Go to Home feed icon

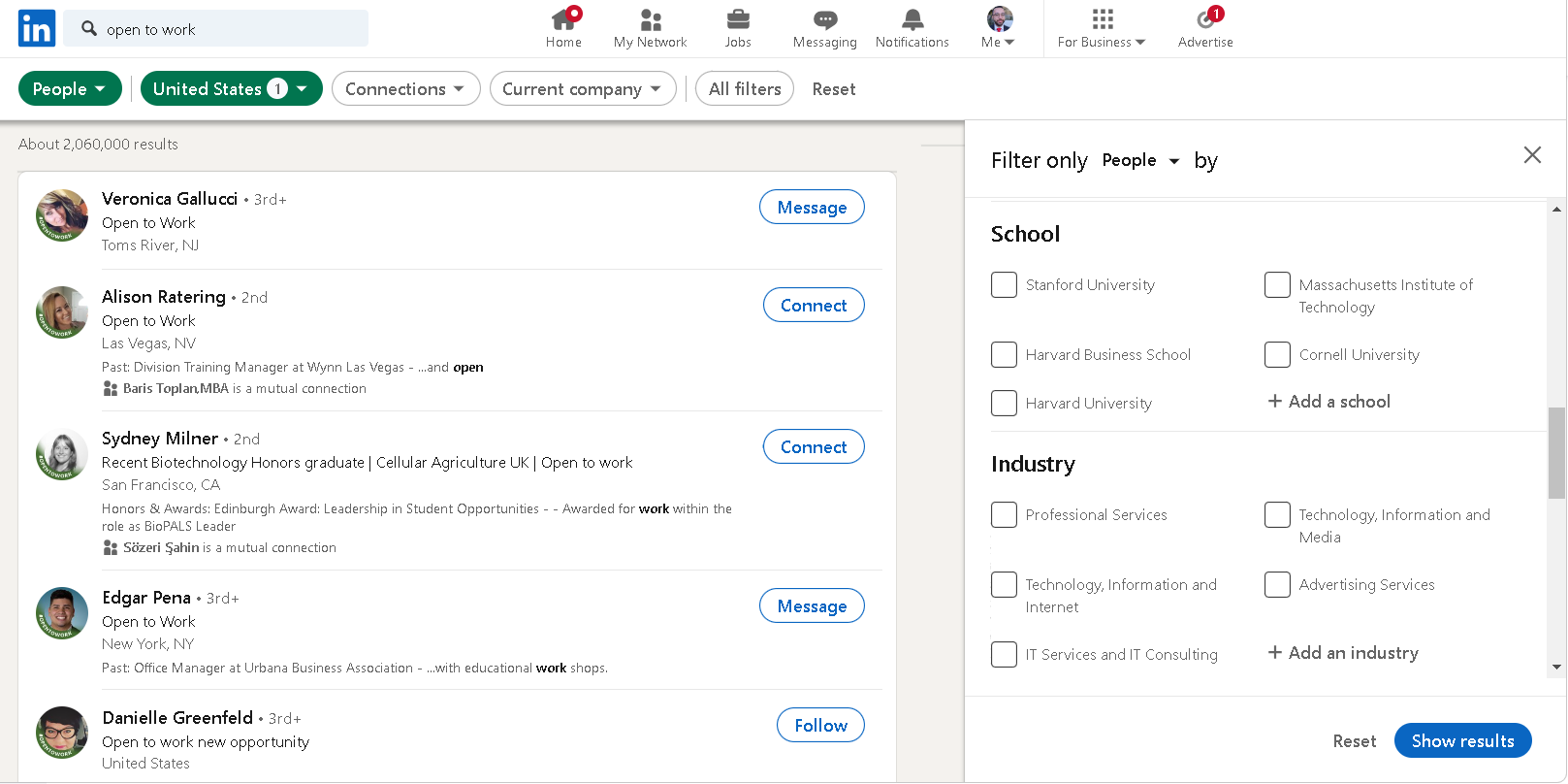coord(563,19)
